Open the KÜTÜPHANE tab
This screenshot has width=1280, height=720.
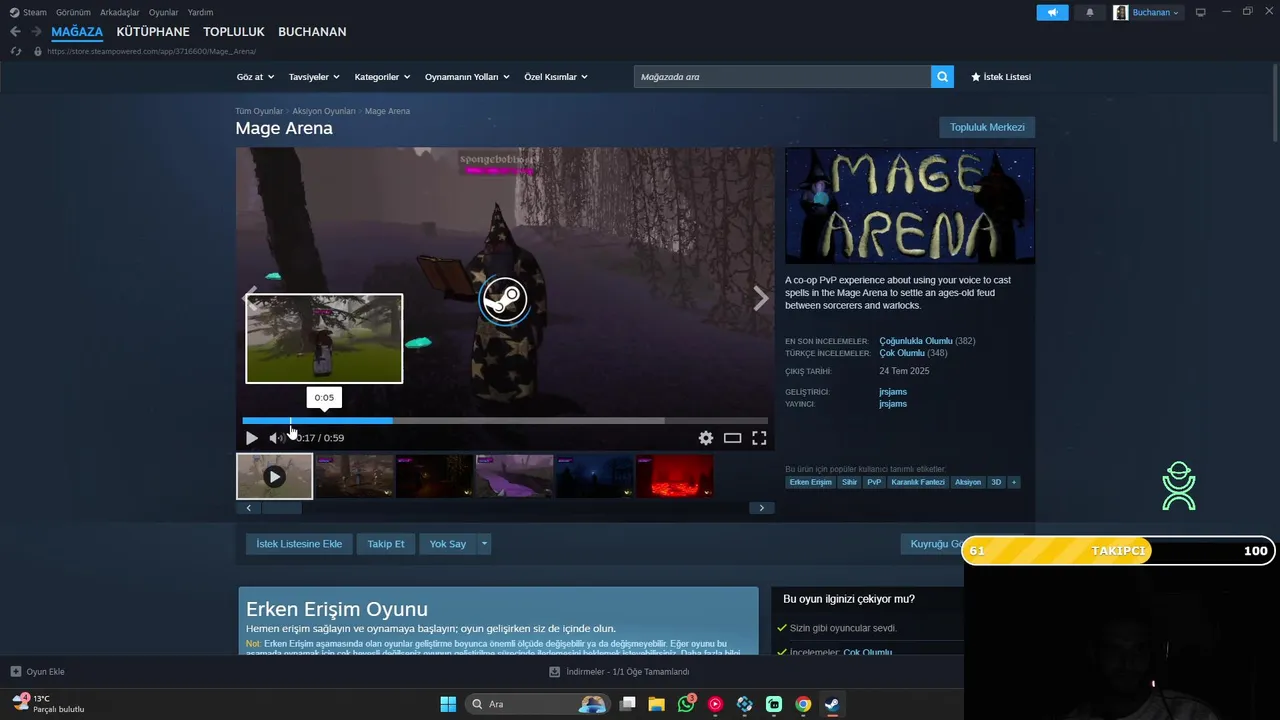(x=153, y=32)
